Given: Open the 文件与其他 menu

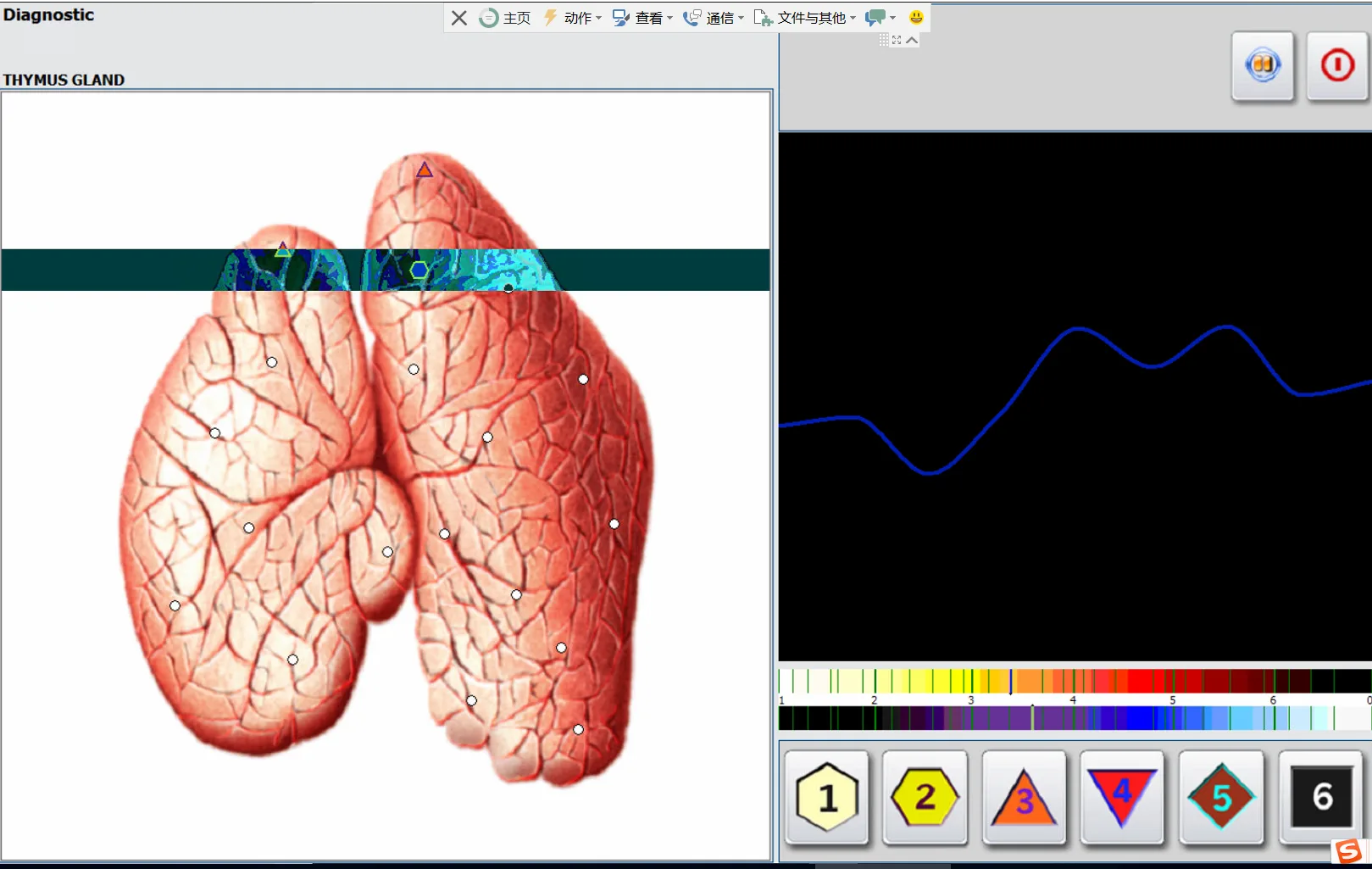Looking at the screenshot, I should pos(805,18).
